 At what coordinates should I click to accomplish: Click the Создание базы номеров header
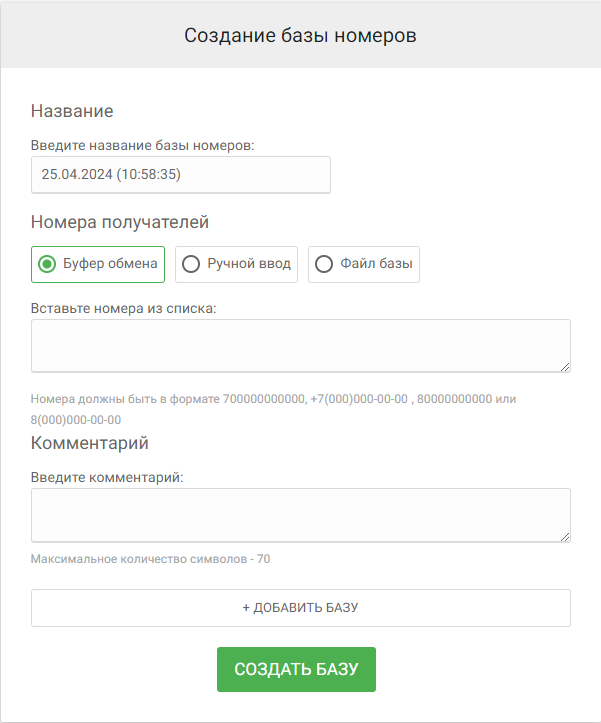point(300,35)
